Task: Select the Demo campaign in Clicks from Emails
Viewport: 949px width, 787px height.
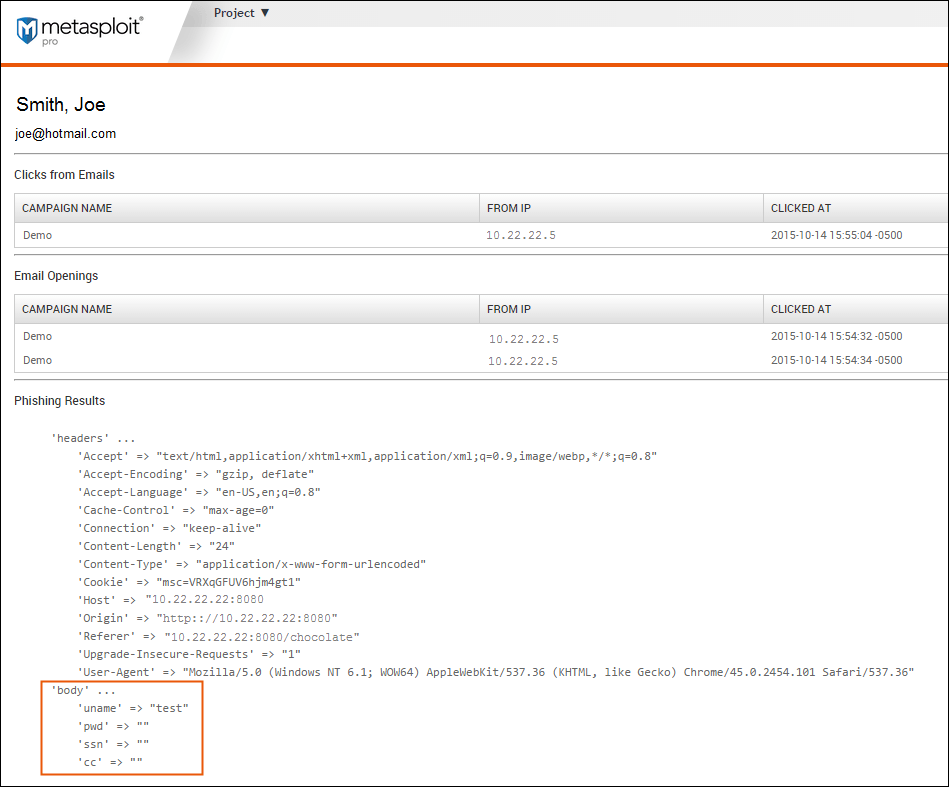Action: (37, 235)
